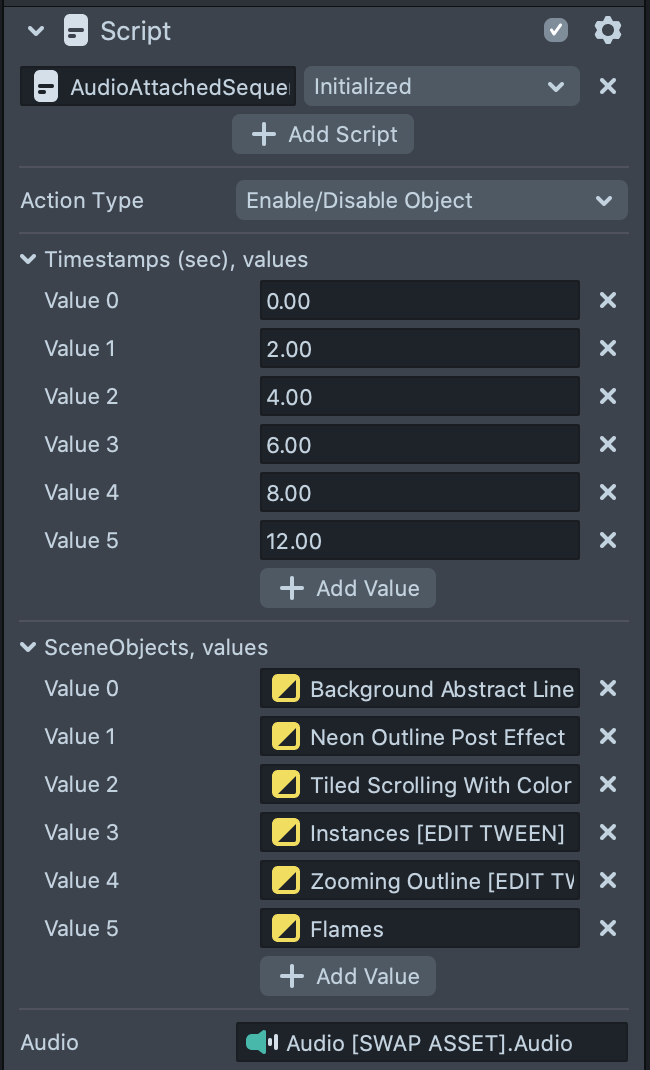Image resolution: width=650 pixels, height=1070 pixels.
Task: Add a new timestamp value
Action: click(x=348, y=588)
